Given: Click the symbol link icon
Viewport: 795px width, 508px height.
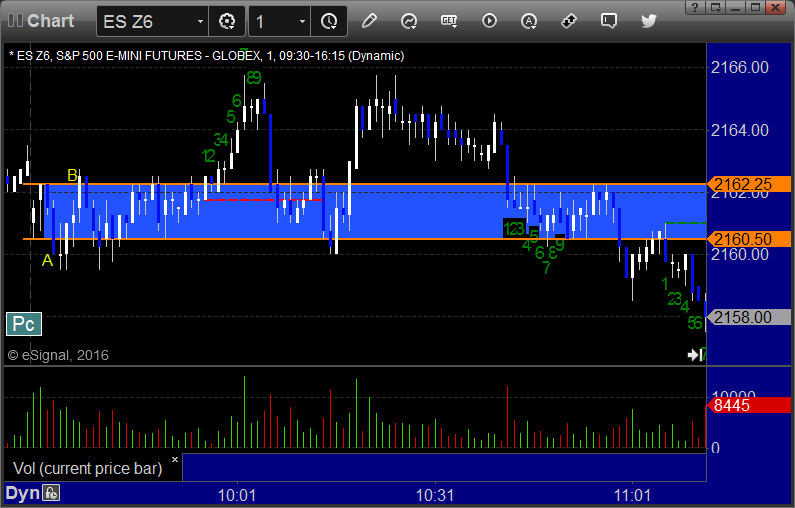Looking at the screenshot, I should pos(569,21).
